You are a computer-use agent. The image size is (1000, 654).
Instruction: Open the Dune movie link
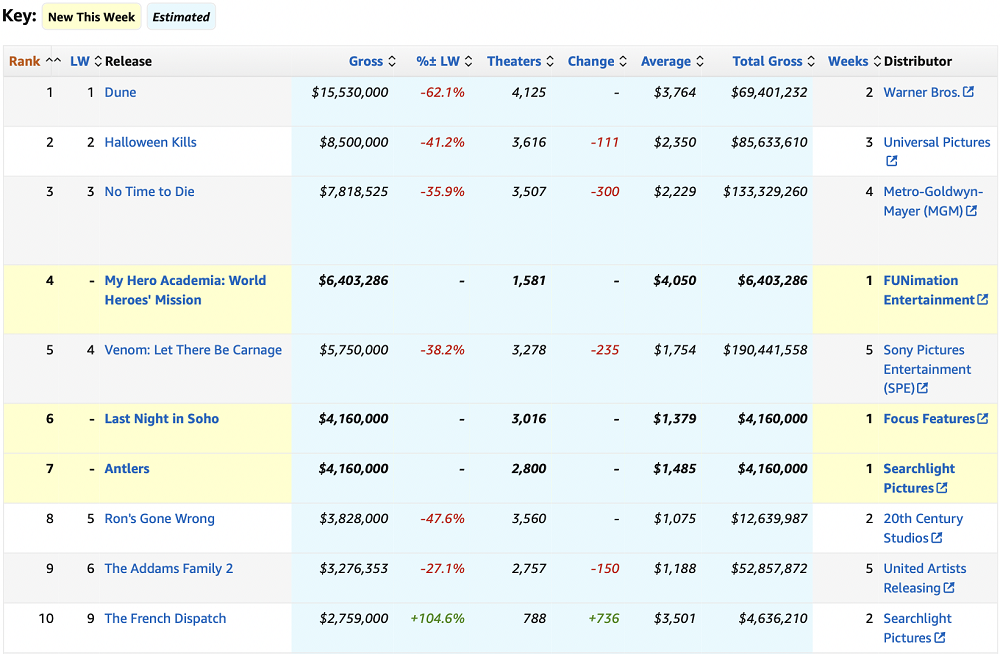tap(120, 92)
